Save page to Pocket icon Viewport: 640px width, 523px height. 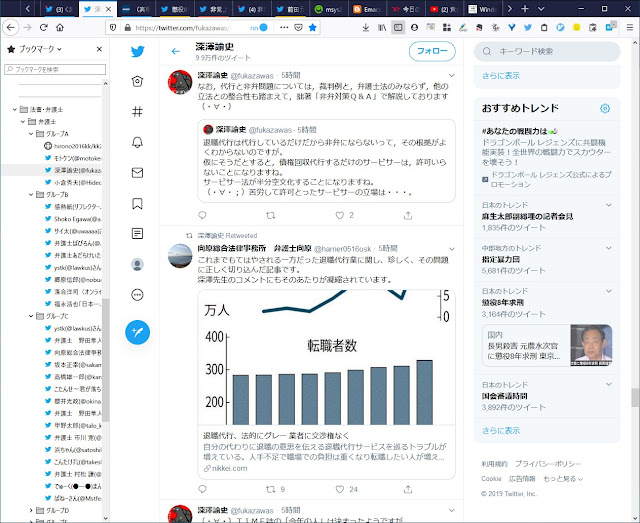click(x=298, y=27)
